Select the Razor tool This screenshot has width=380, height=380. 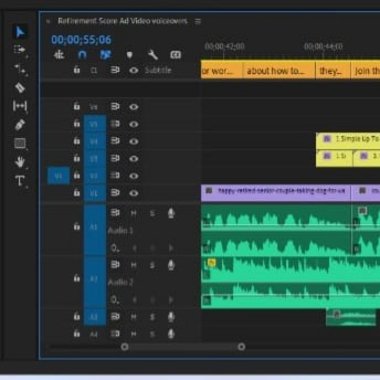point(20,88)
